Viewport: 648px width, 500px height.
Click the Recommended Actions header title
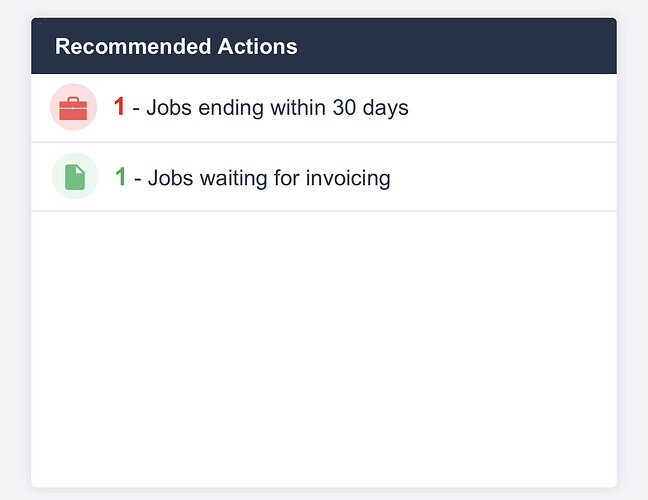(176, 46)
